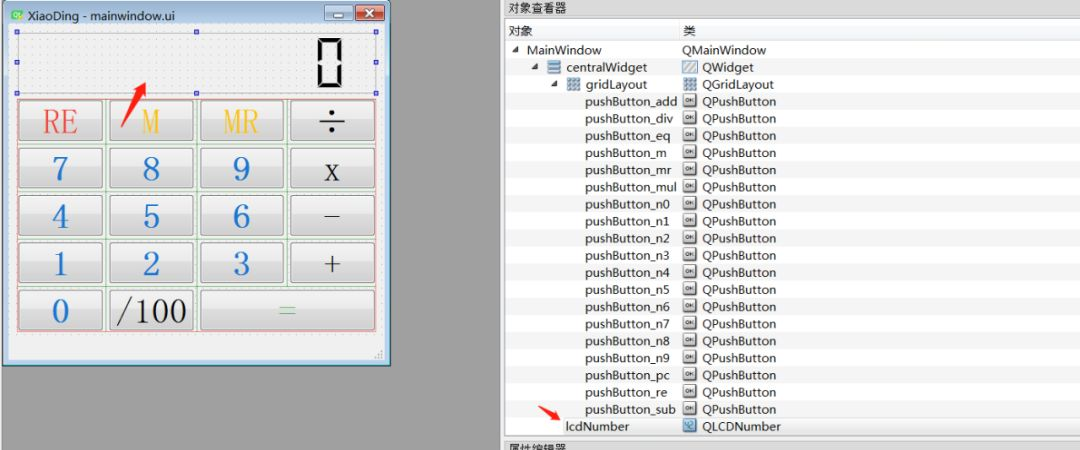This screenshot has height=450, width=1080.
Task: Select the LCD number display widget
Action: click(x=196, y=62)
